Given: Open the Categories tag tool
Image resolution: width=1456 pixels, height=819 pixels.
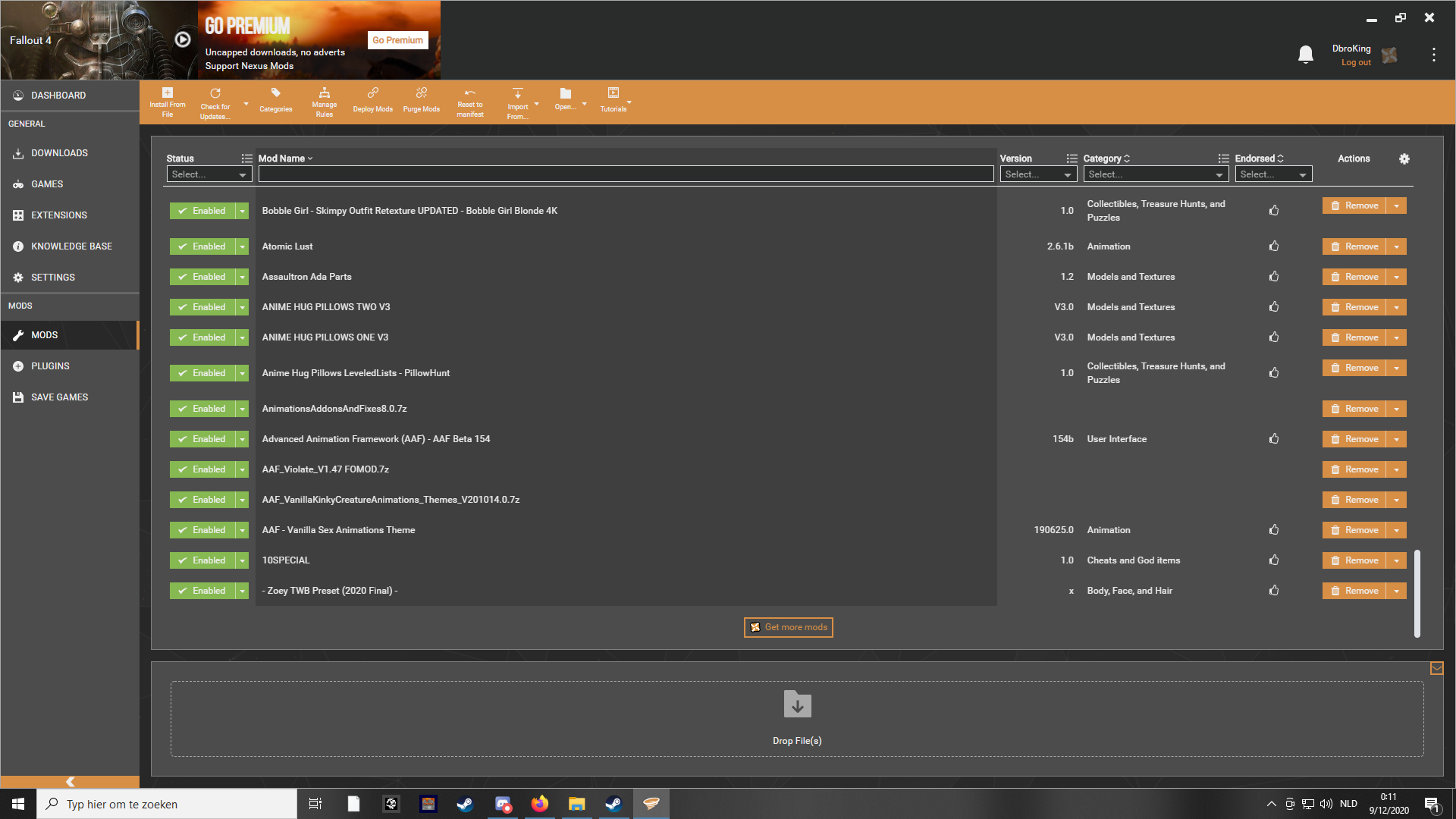Looking at the screenshot, I should click(275, 102).
